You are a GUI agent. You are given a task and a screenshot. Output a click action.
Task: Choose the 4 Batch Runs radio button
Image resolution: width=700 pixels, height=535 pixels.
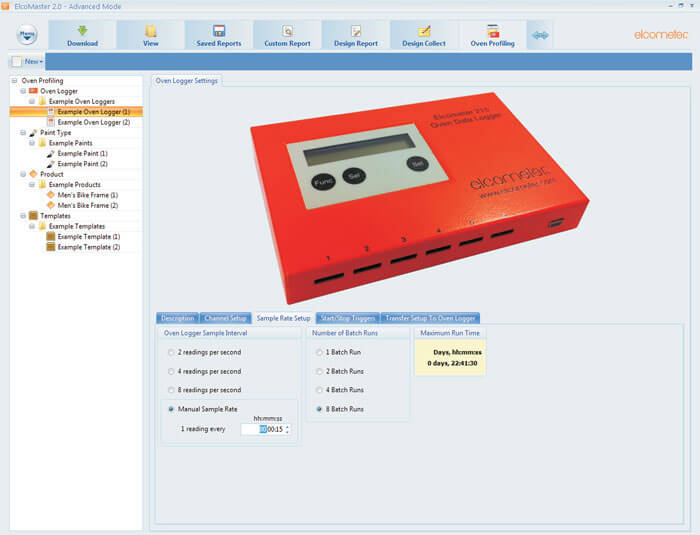pyautogui.click(x=319, y=390)
